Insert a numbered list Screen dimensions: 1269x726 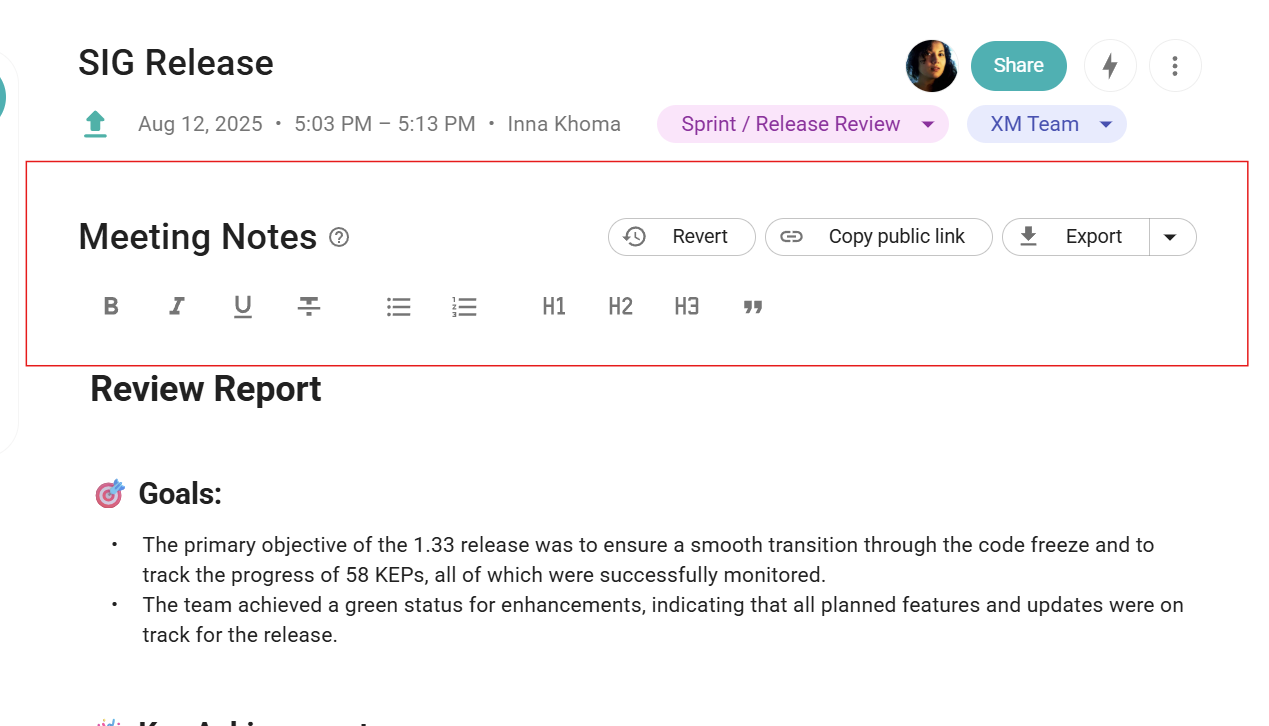pos(464,307)
